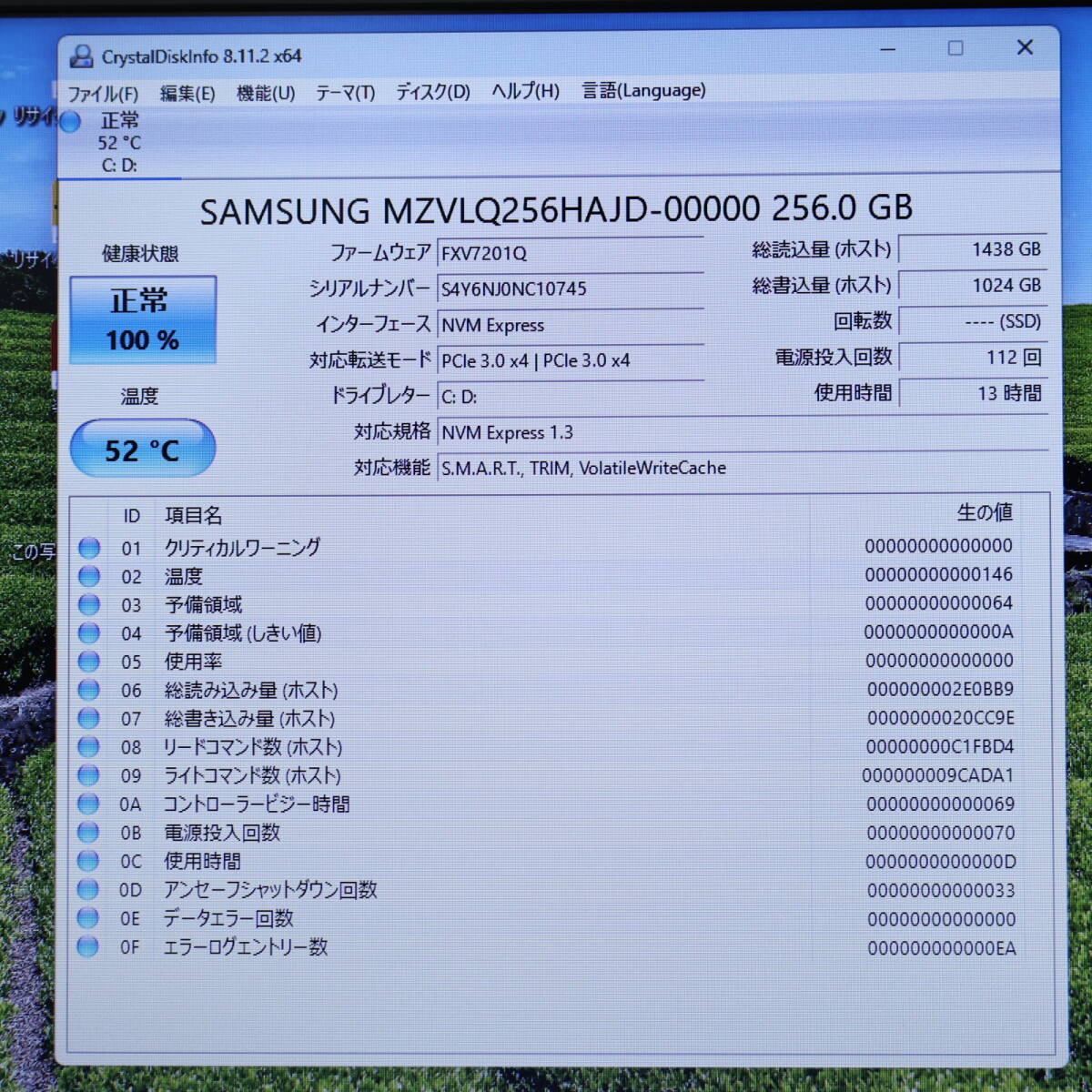
Task: Click raw value 0000000000000D
Action: click(x=940, y=861)
